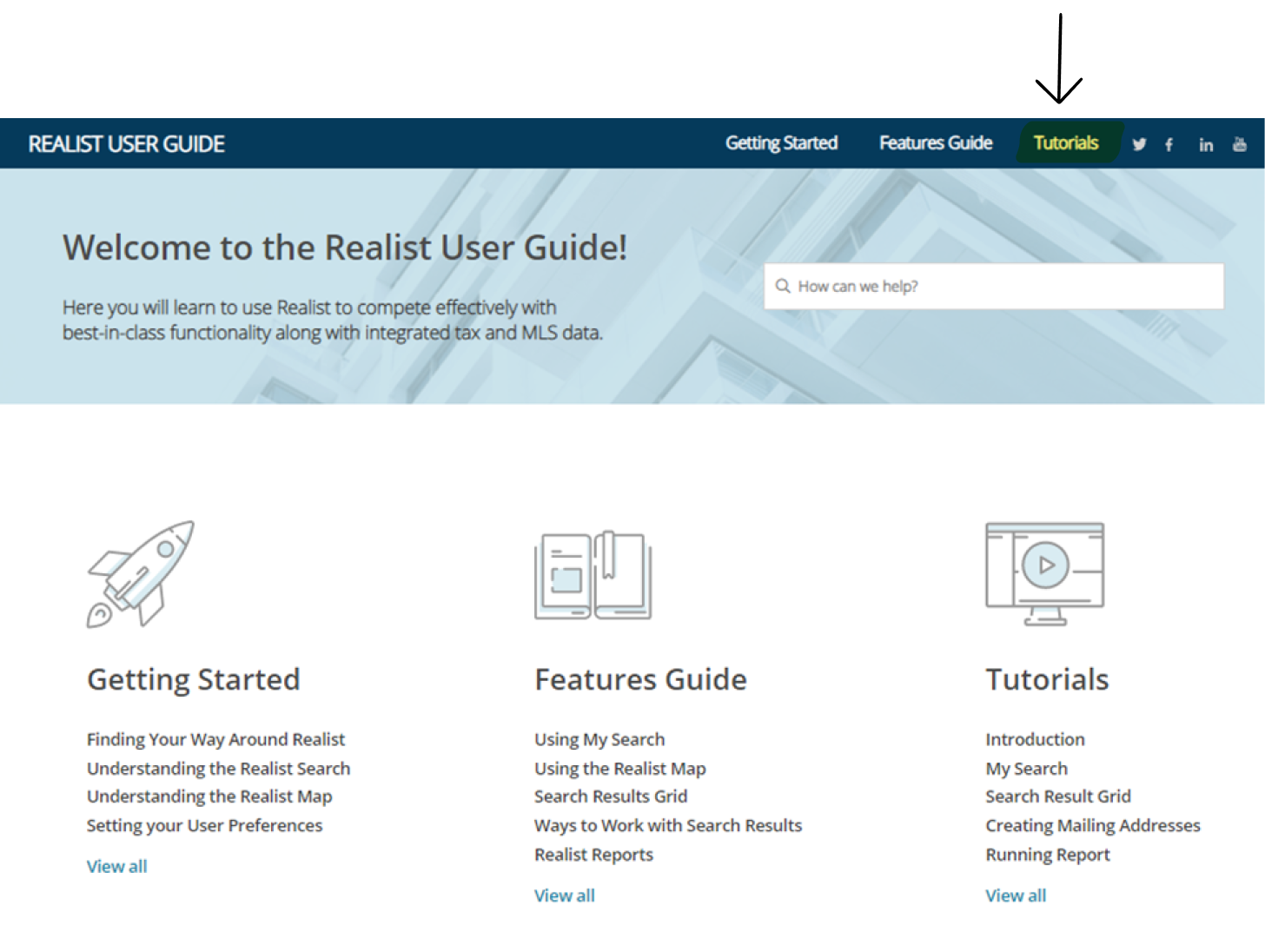The width and height of the screenshot is (1265, 952).
Task: Open the 'My Search' tutorial
Action: pos(1026,769)
